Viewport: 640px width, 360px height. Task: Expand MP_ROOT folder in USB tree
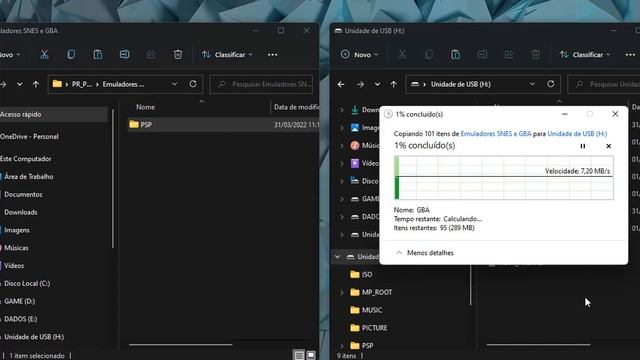click(x=342, y=292)
